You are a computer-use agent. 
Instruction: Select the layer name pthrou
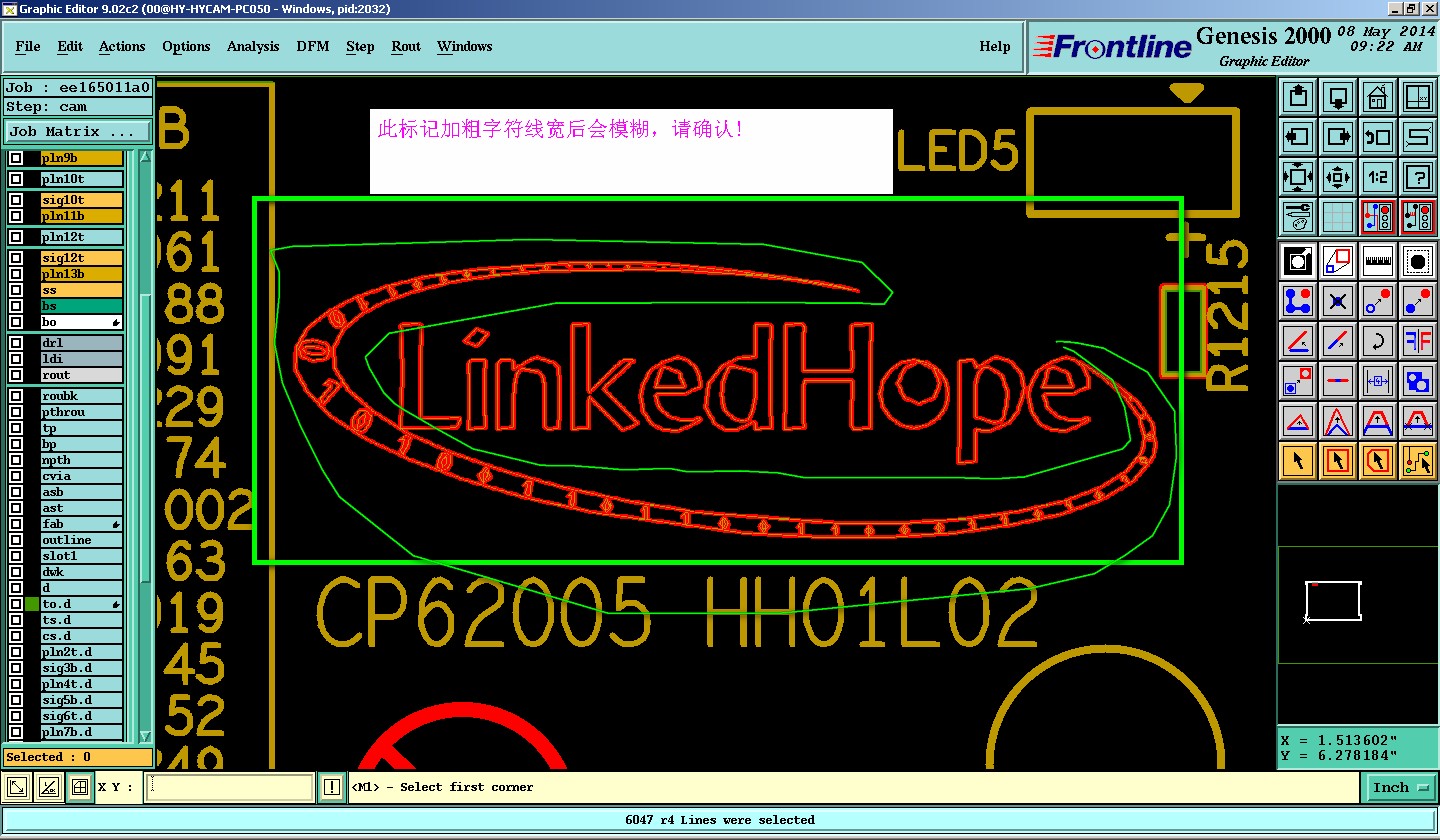tap(82, 412)
